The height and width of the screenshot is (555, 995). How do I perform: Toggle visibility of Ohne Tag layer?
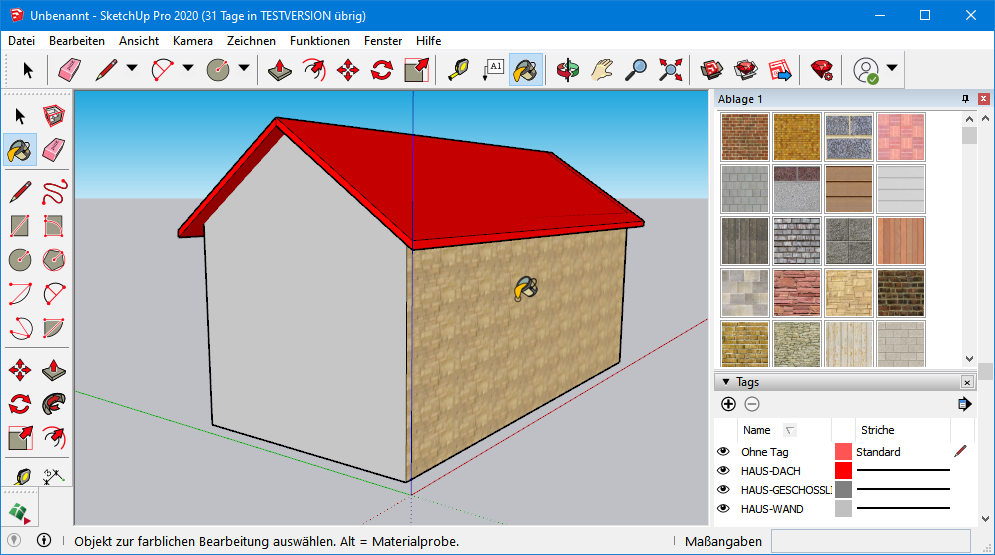(723, 452)
